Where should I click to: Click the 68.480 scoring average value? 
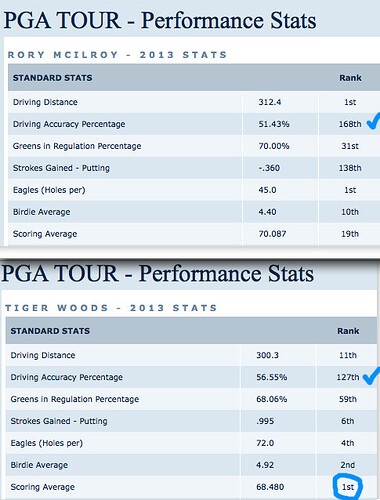point(270,487)
